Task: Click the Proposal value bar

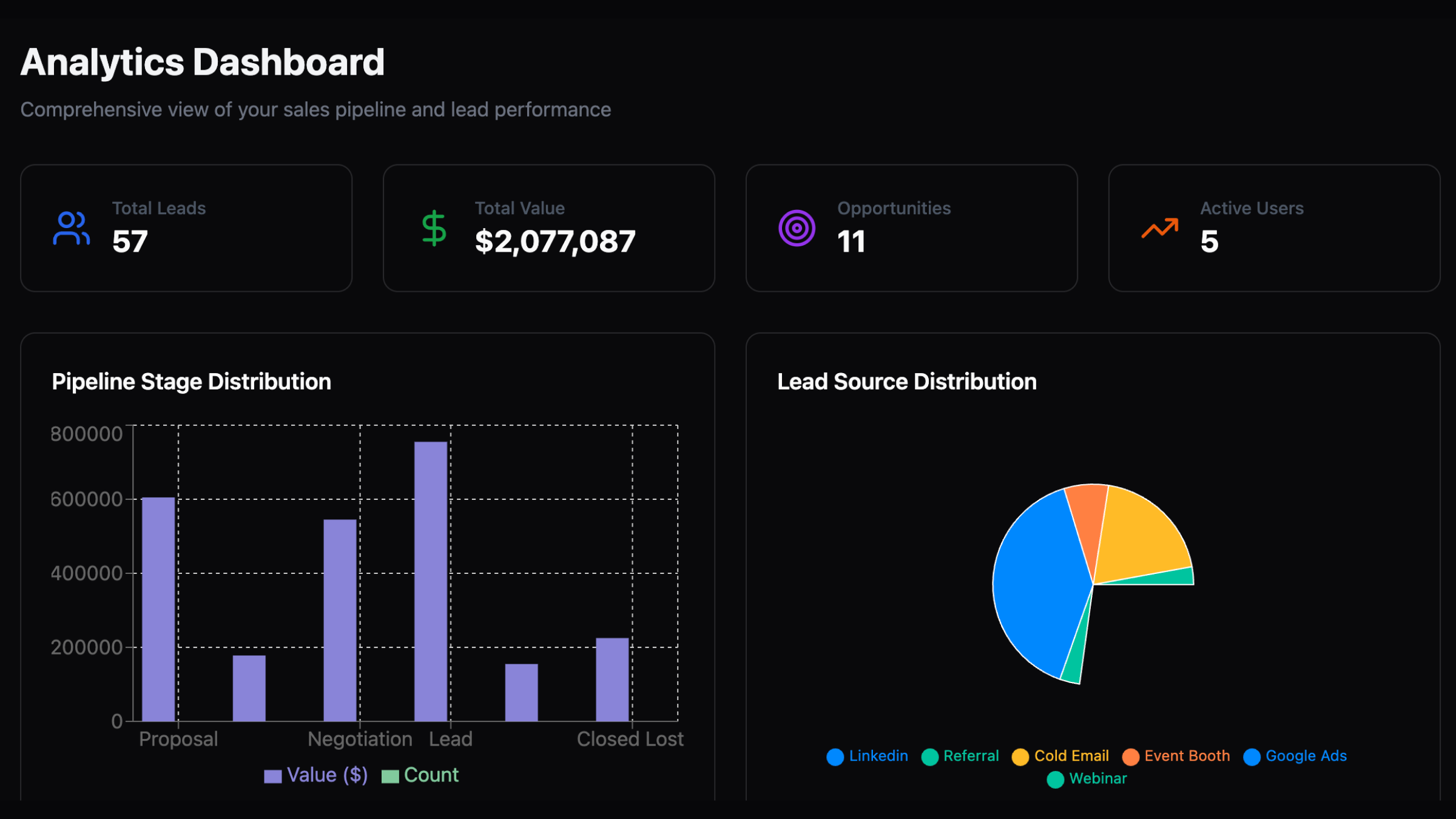Action: 158,609
